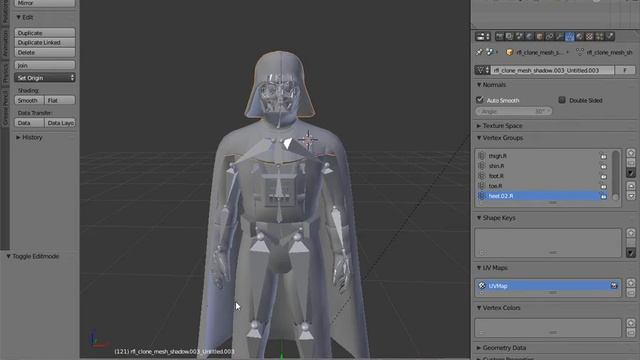Add a new vertex color layer

coord(631,323)
